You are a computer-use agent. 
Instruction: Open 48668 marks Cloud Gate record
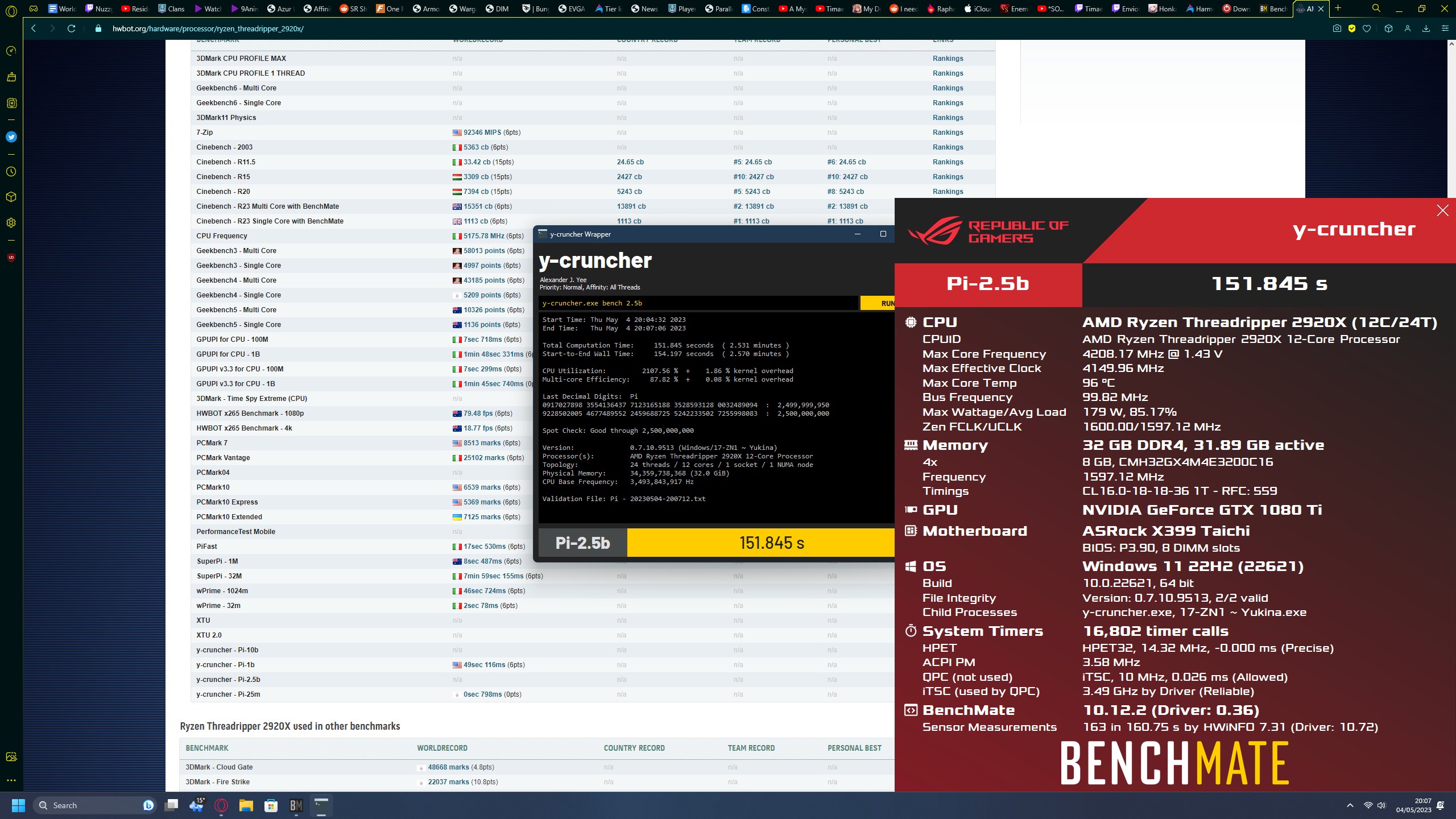pyautogui.click(x=448, y=767)
